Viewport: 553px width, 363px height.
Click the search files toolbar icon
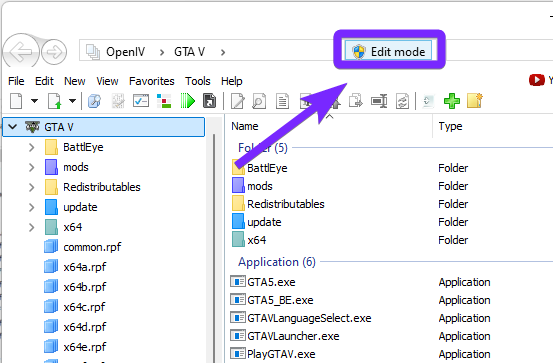[95, 101]
